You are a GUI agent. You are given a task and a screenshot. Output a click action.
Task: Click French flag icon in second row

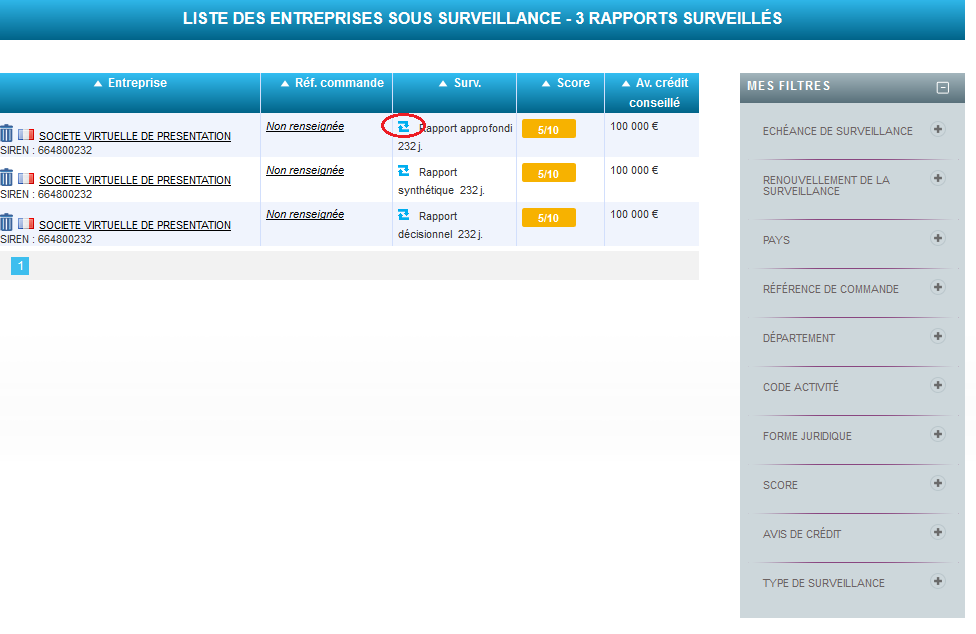coord(25,179)
